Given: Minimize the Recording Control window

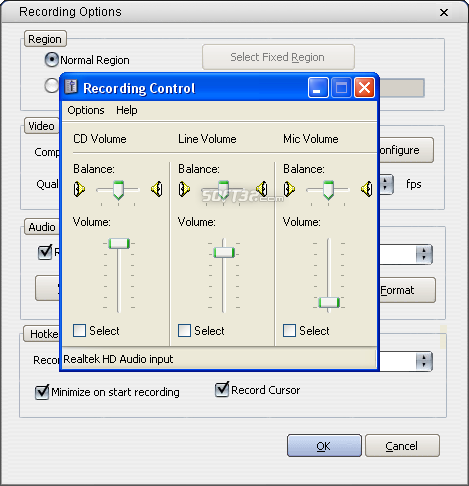Looking at the screenshot, I should 318,88.
